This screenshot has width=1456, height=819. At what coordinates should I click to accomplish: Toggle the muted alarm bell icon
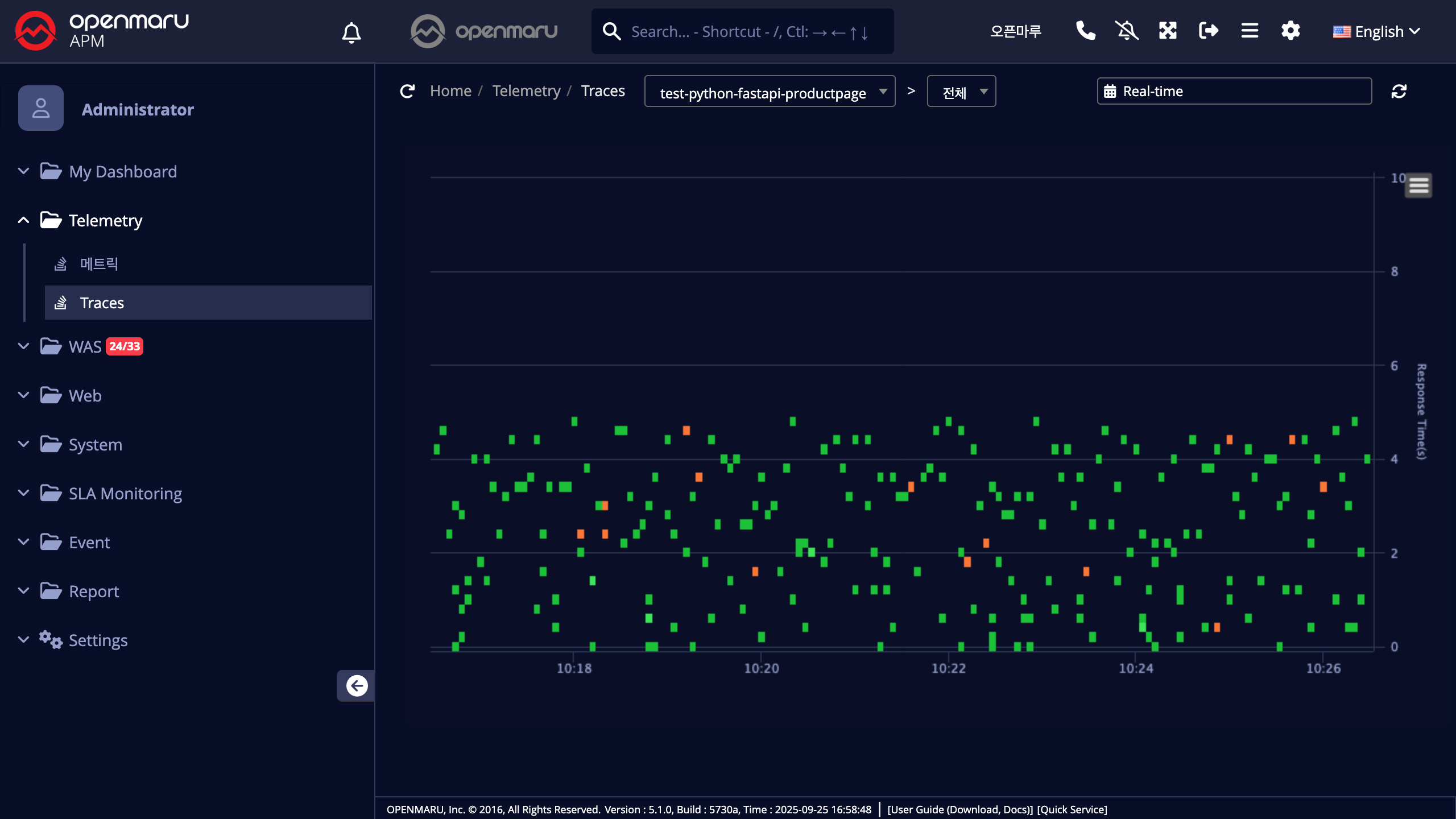click(1126, 31)
